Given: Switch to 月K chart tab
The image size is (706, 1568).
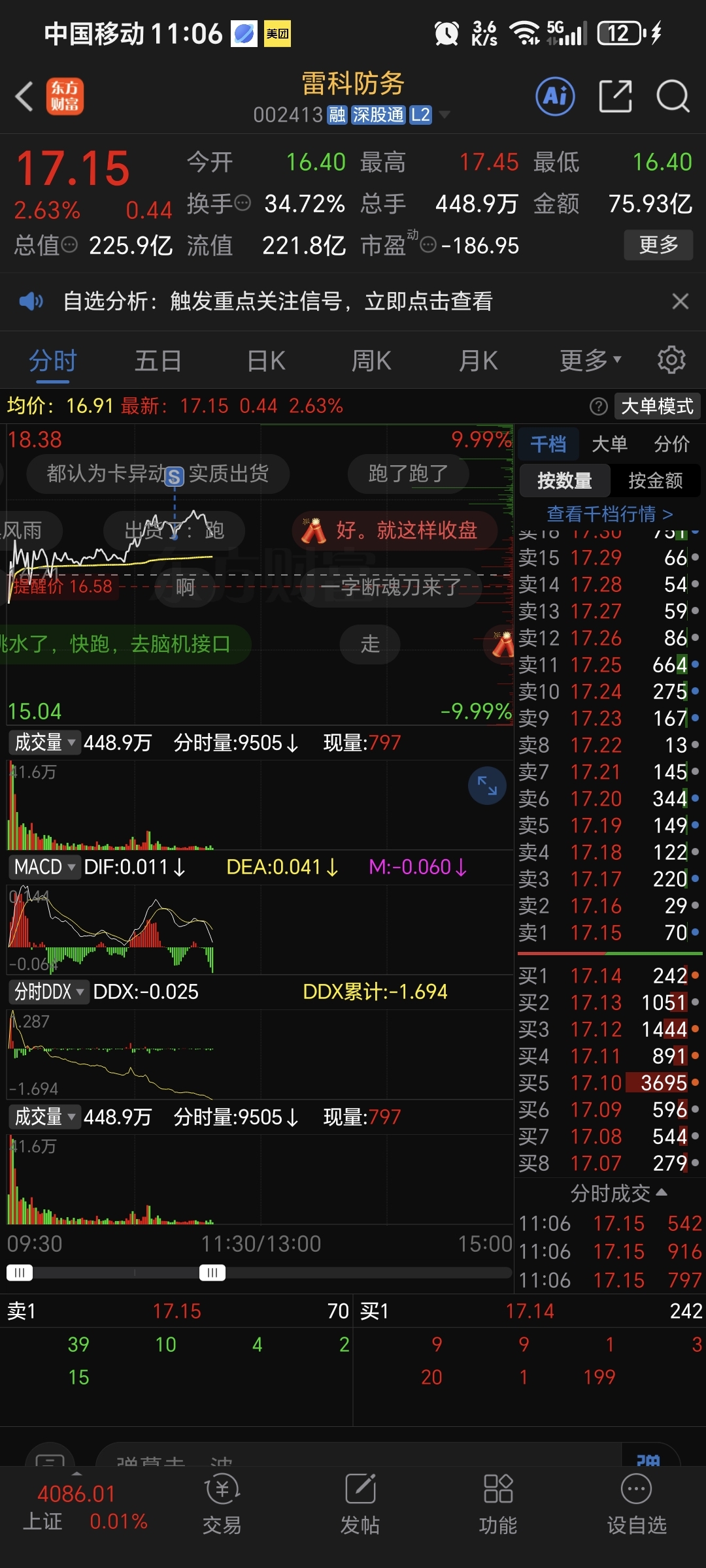Looking at the screenshot, I should 478,361.
